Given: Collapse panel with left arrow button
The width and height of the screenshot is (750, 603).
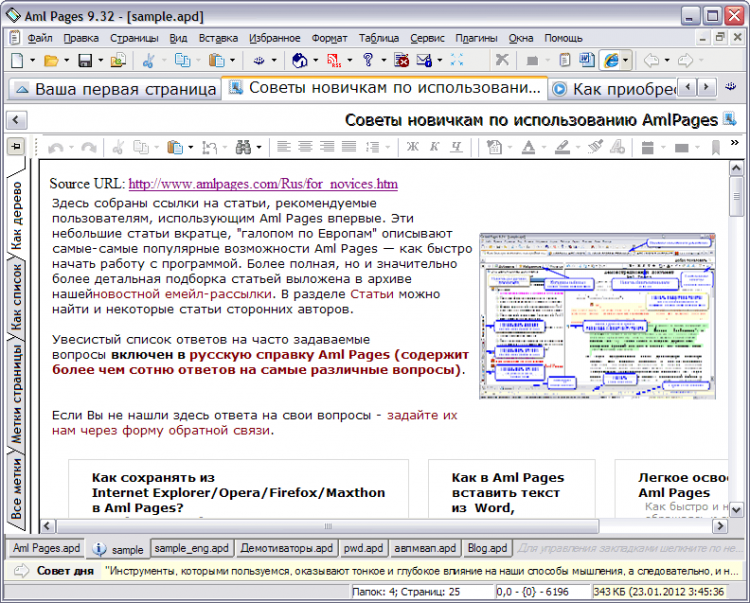Looking at the screenshot, I should (17, 120).
